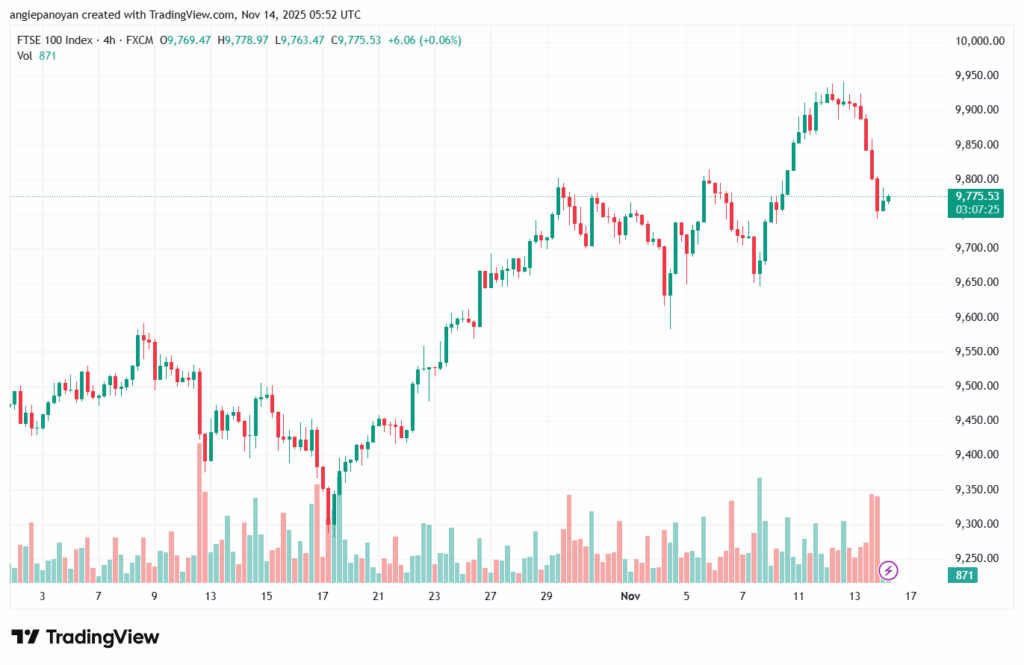The width and height of the screenshot is (1024, 665).
Task: Click the 29 date on time axis
Action: 546,596
